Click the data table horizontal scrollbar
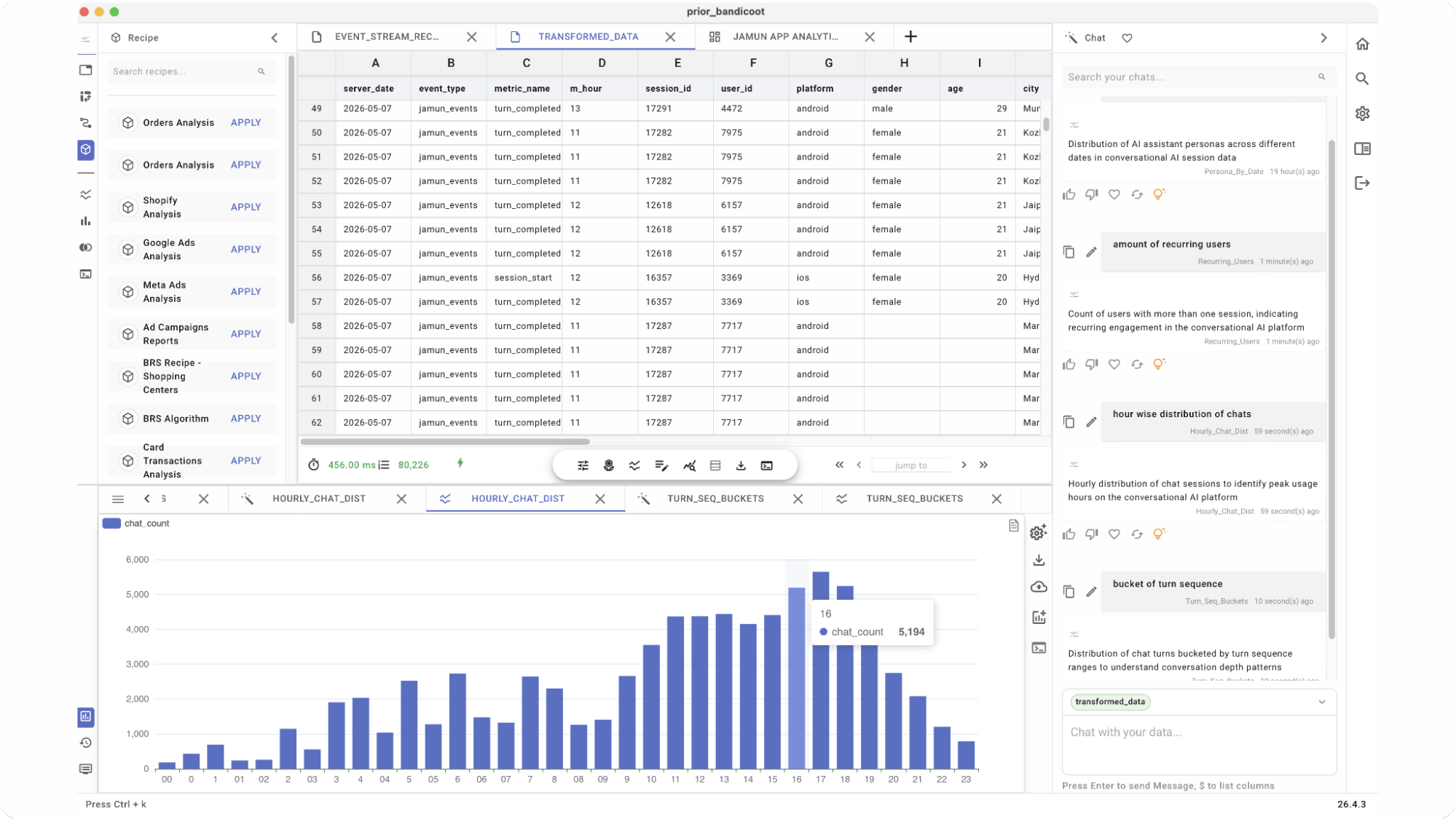 [x=444, y=441]
